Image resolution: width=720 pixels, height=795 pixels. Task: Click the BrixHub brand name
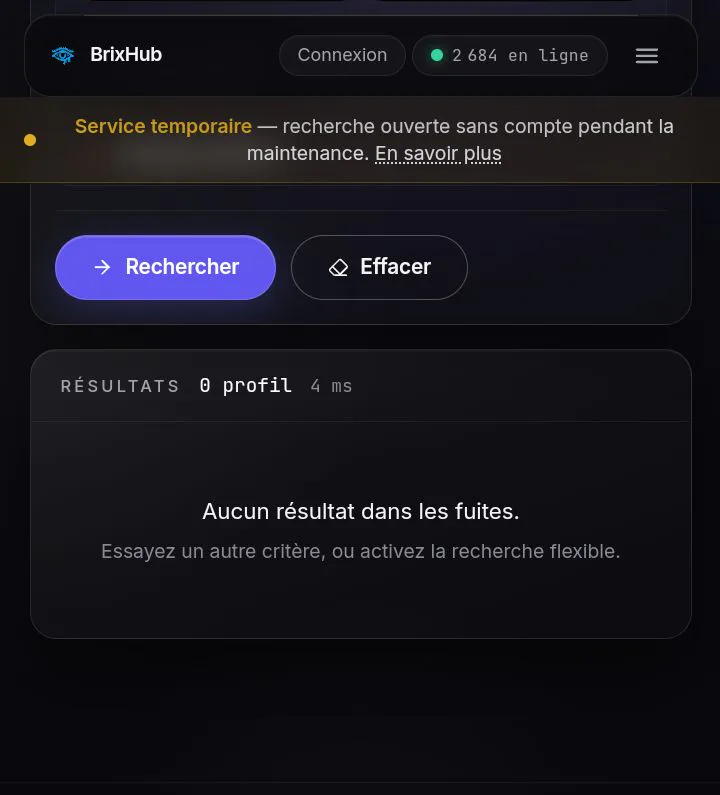click(x=126, y=55)
